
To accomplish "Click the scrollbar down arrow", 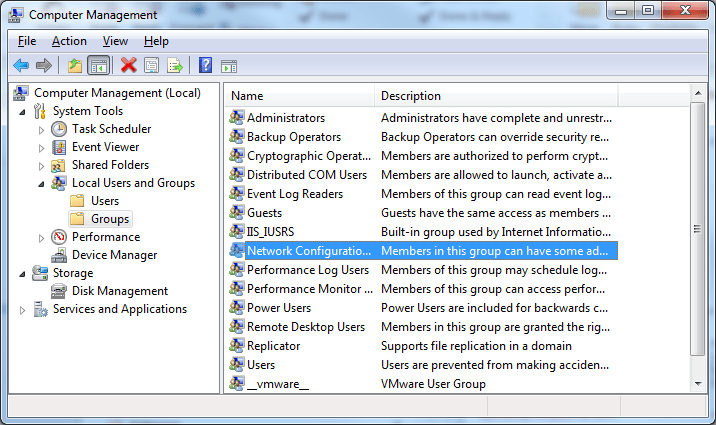I will coord(698,384).
